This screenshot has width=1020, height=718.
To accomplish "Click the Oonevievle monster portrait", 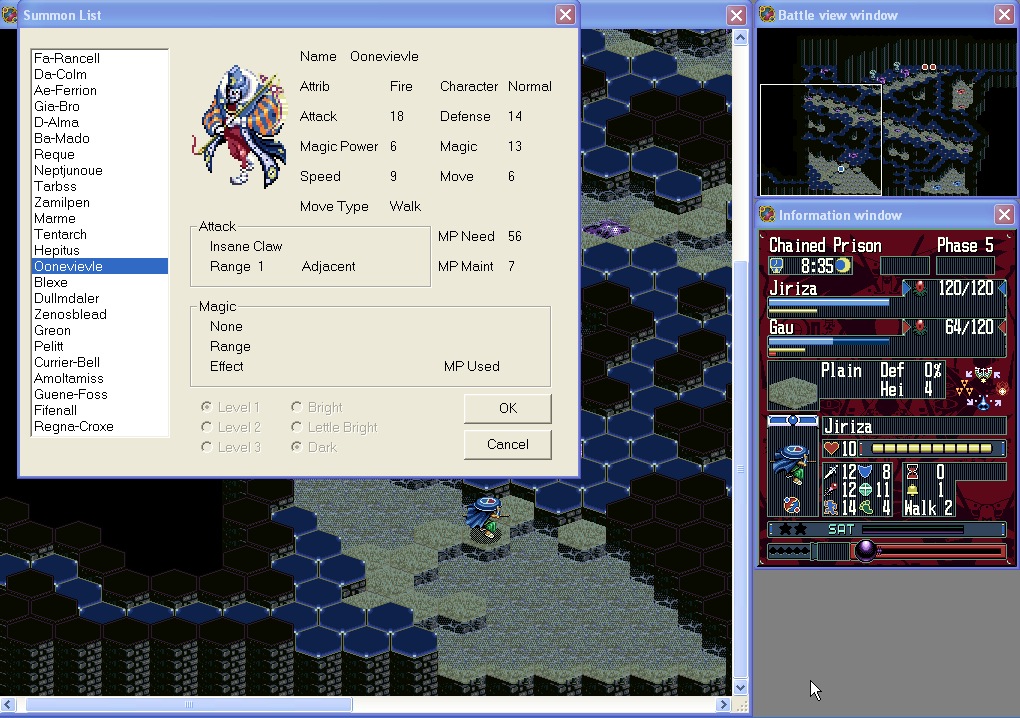I will pos(239,127).
